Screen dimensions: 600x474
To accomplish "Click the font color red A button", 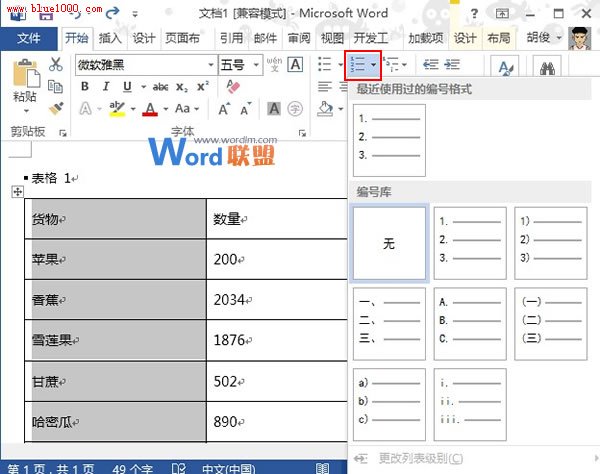I will [x=149, y=109].
